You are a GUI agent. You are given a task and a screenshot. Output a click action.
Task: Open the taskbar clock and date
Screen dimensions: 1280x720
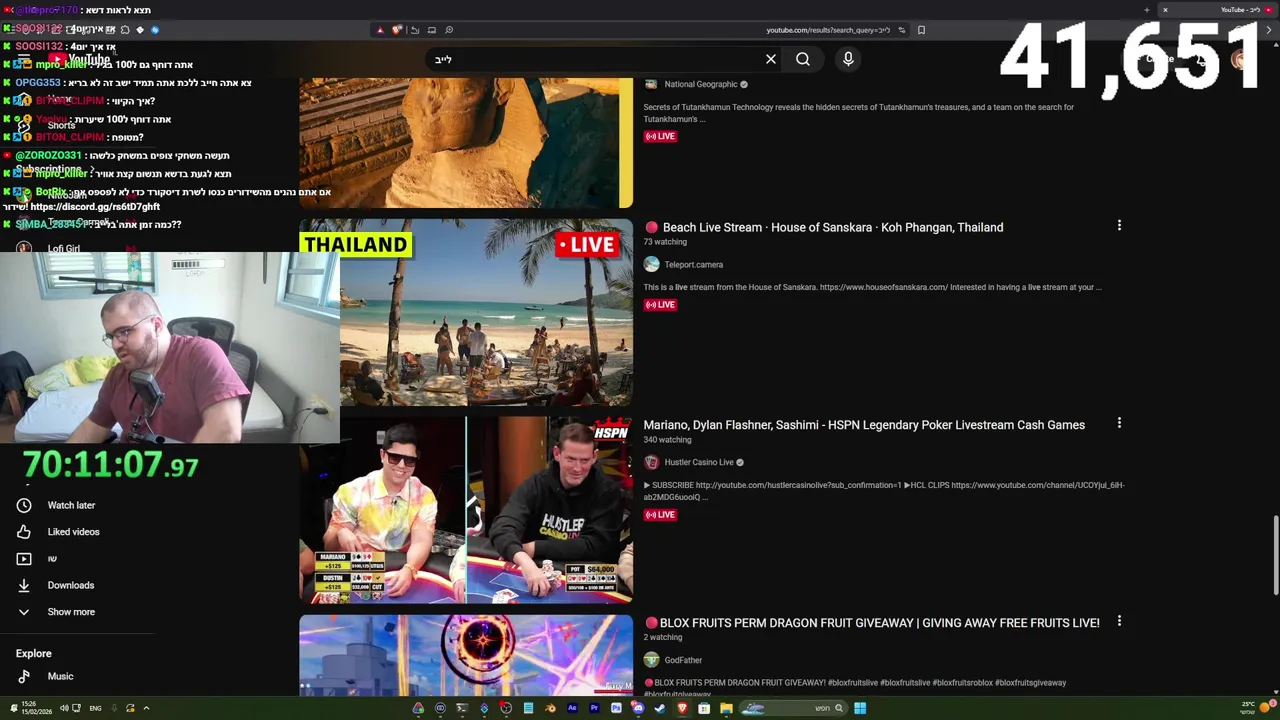[x=37, y=708]
